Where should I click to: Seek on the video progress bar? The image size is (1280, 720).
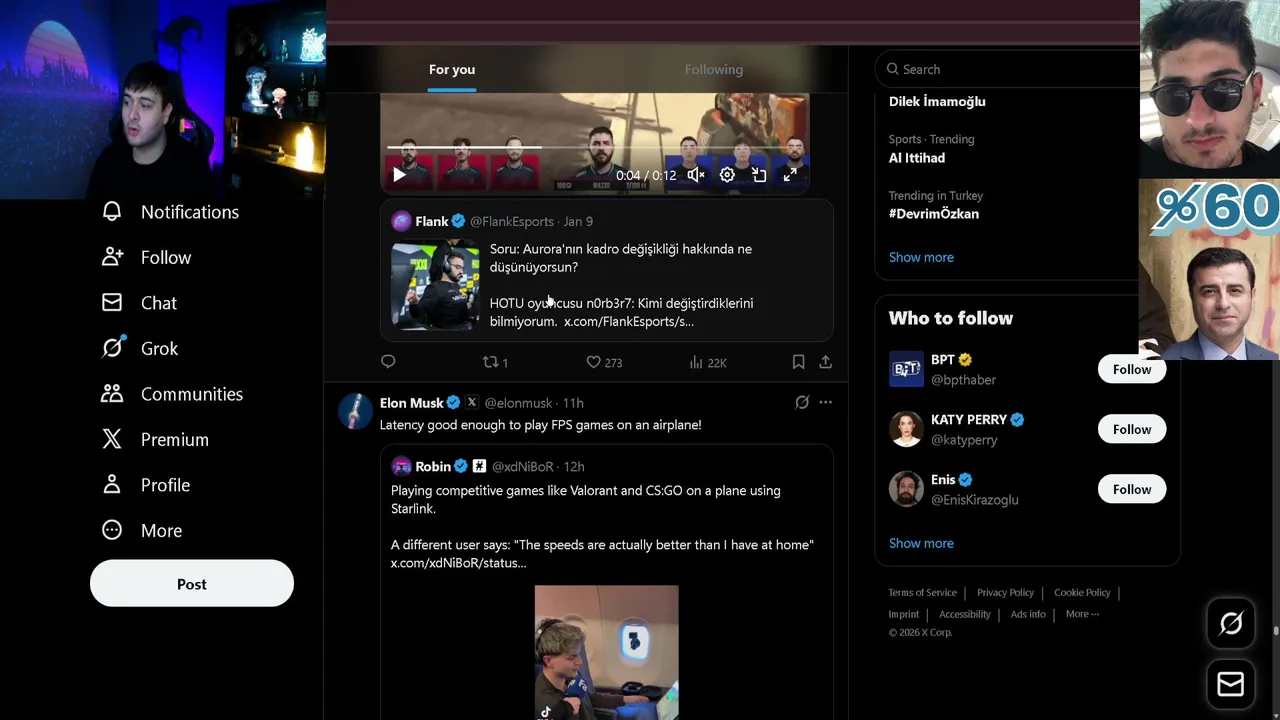point(596,148)
